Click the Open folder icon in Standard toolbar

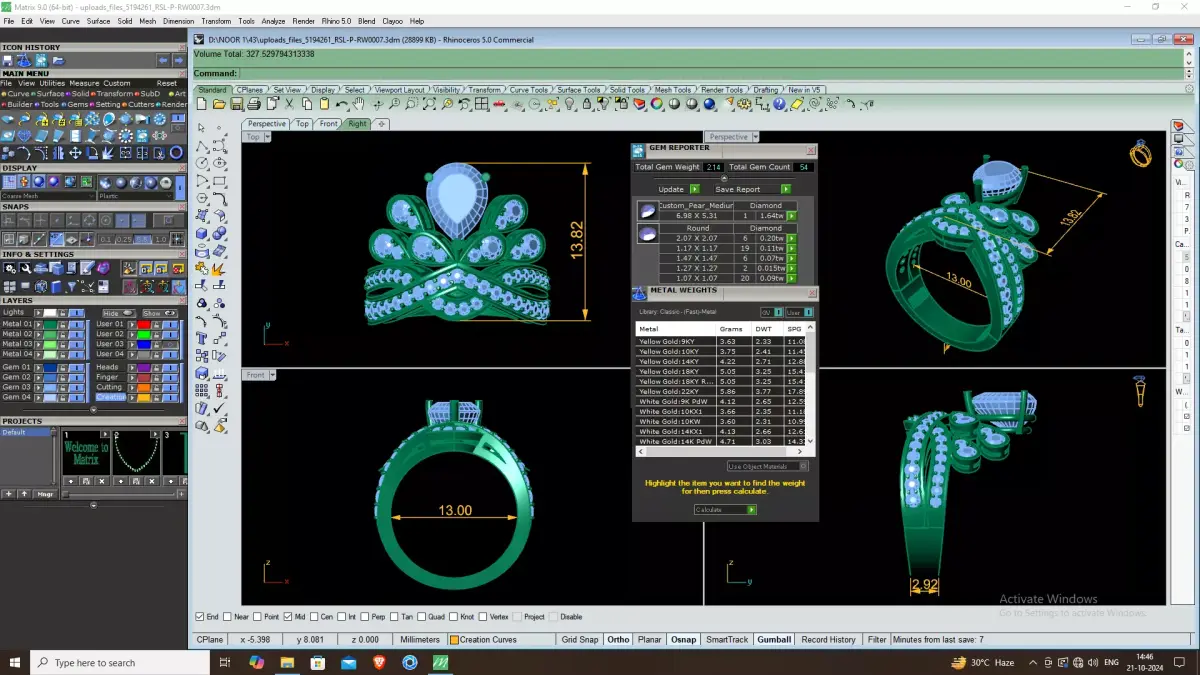pyautogui.click(x=219, y=103)
